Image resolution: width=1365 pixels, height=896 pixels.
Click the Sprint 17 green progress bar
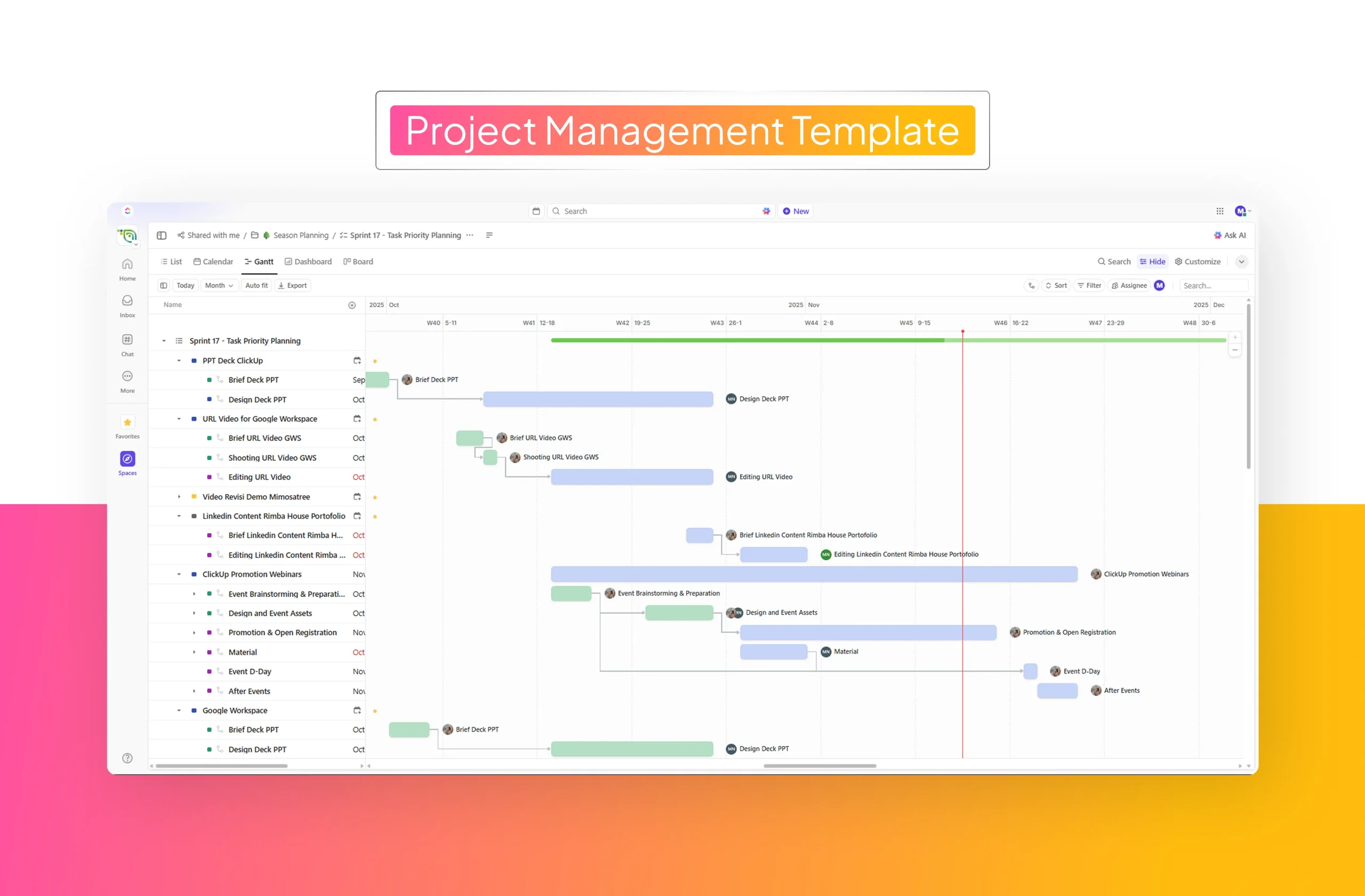coord(745,341)
